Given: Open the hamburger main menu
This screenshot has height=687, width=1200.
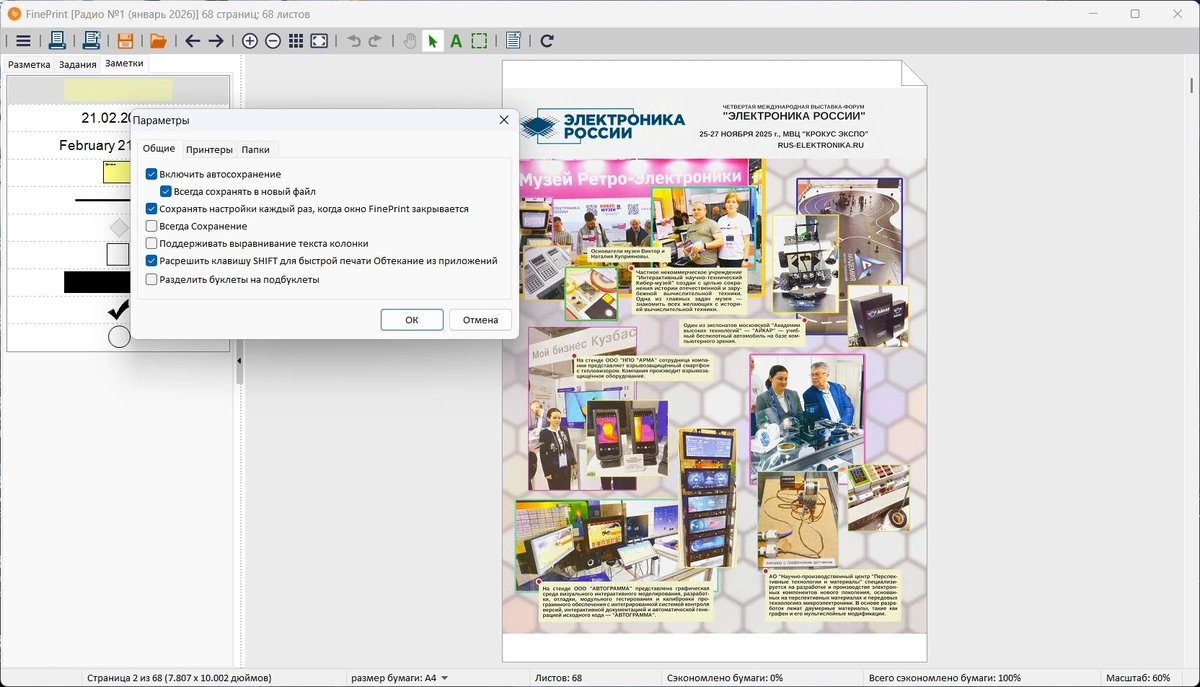Looking at the screenshot, I should pyautogui.click(x=23, y=41).
